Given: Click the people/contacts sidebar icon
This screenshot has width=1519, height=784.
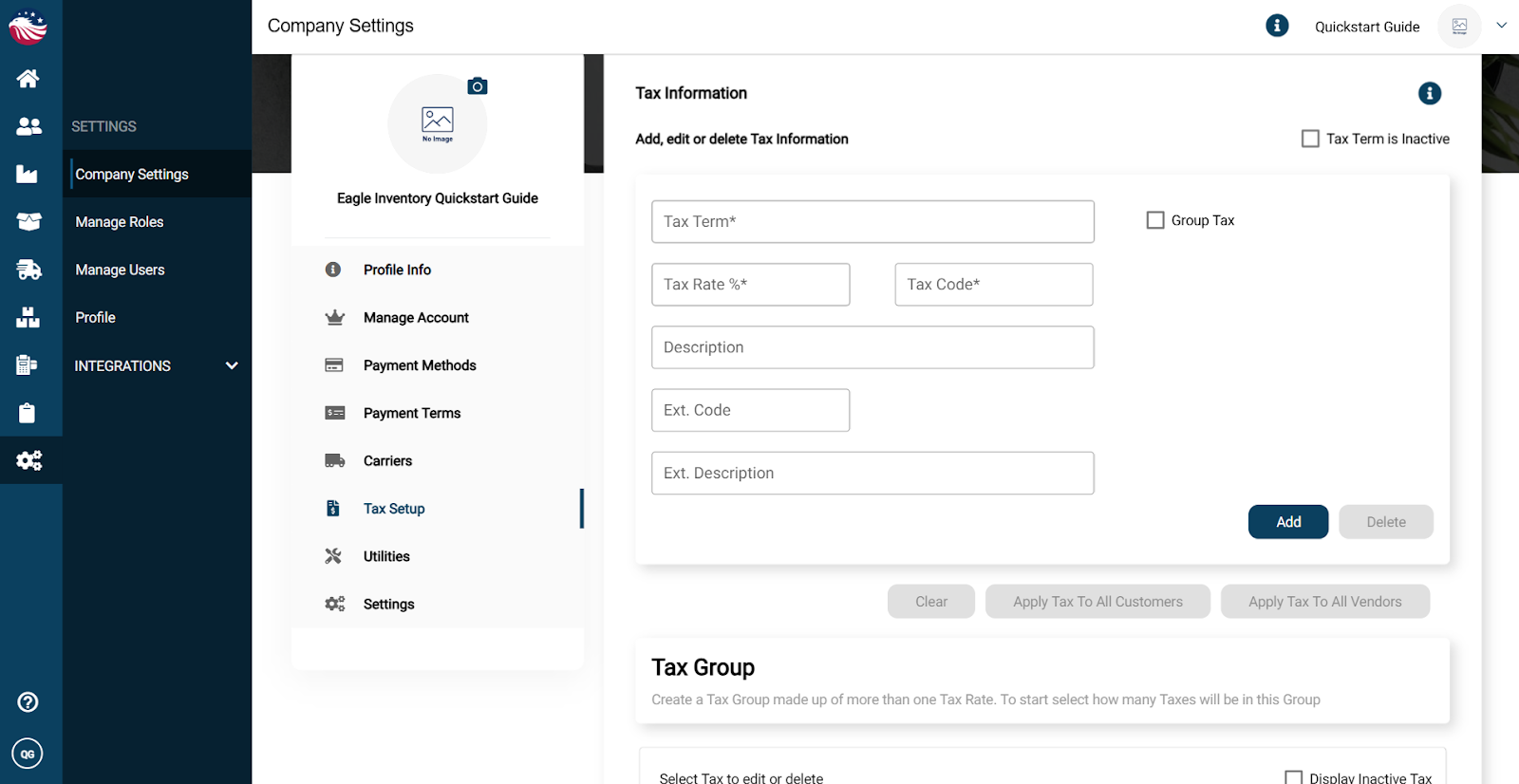Looking at the screenshot, I should (28, 126).
